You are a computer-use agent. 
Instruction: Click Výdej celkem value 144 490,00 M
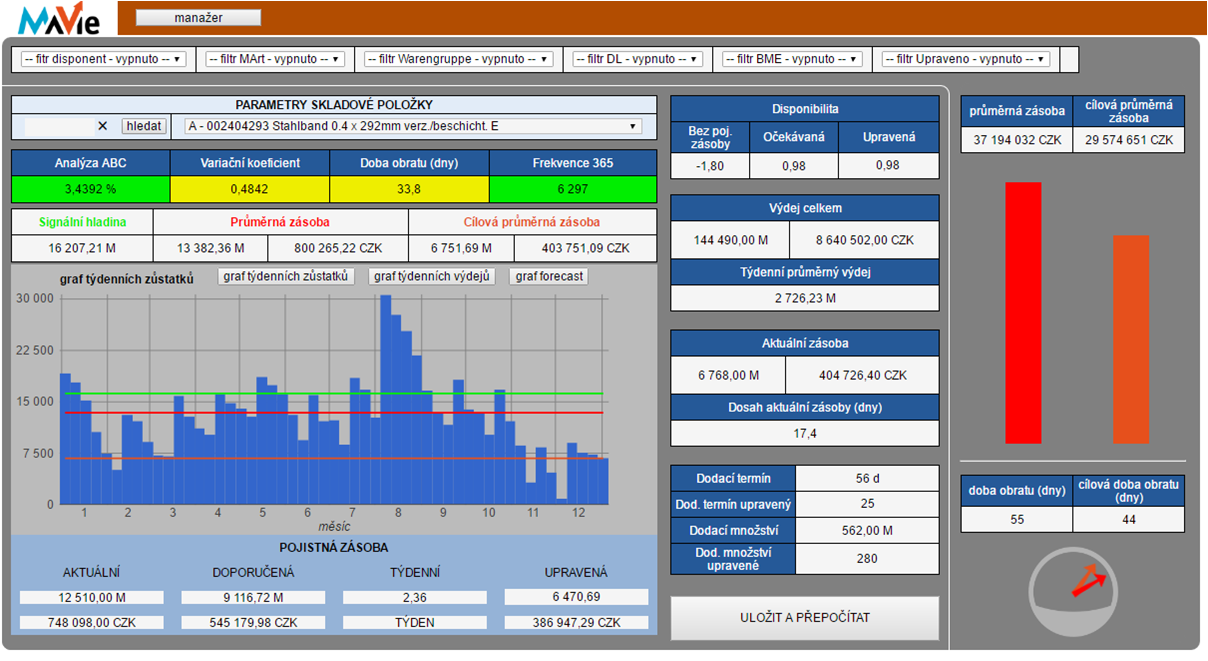click(730, 240)
